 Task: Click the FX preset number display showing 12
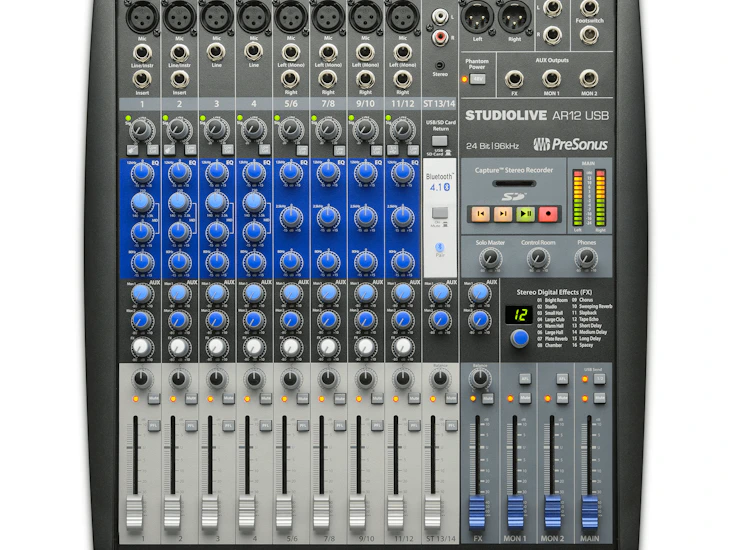tap(520, 315)
